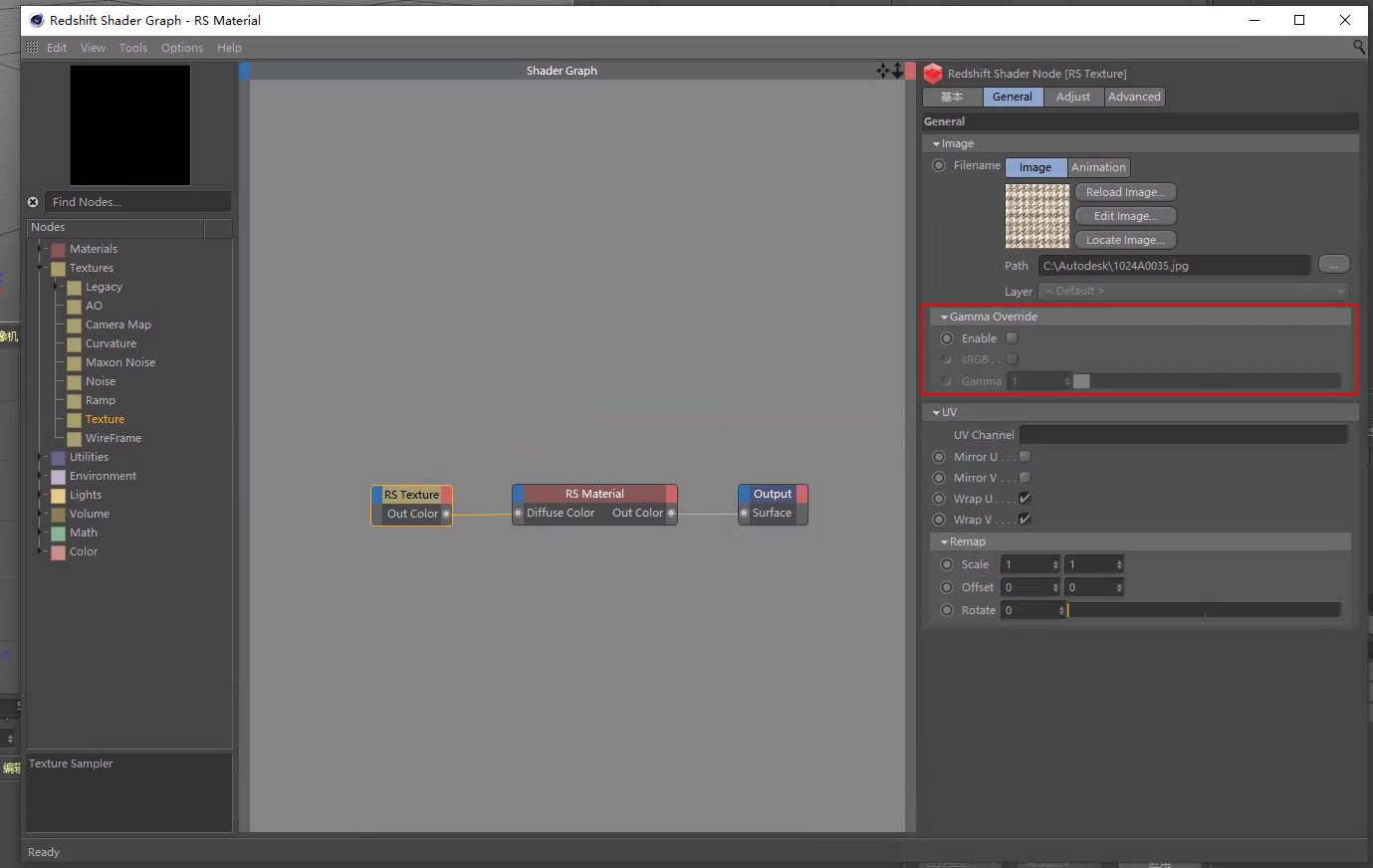Screen dimensions: 1373x868
Task: Click the AO node icon
Action: 75,307
